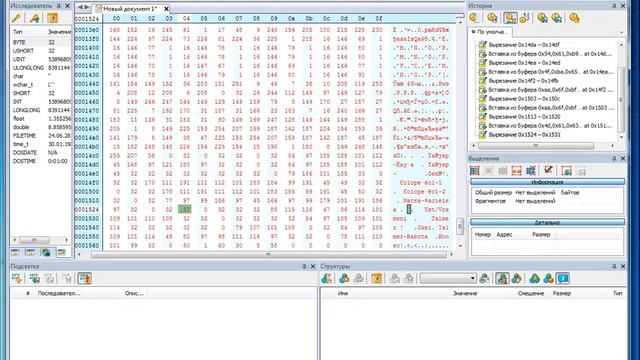Image resolution: width=640 pixels, height=360 pixels.
Task: Click the address 0001440 in the hex view
Action: (87, 84)
